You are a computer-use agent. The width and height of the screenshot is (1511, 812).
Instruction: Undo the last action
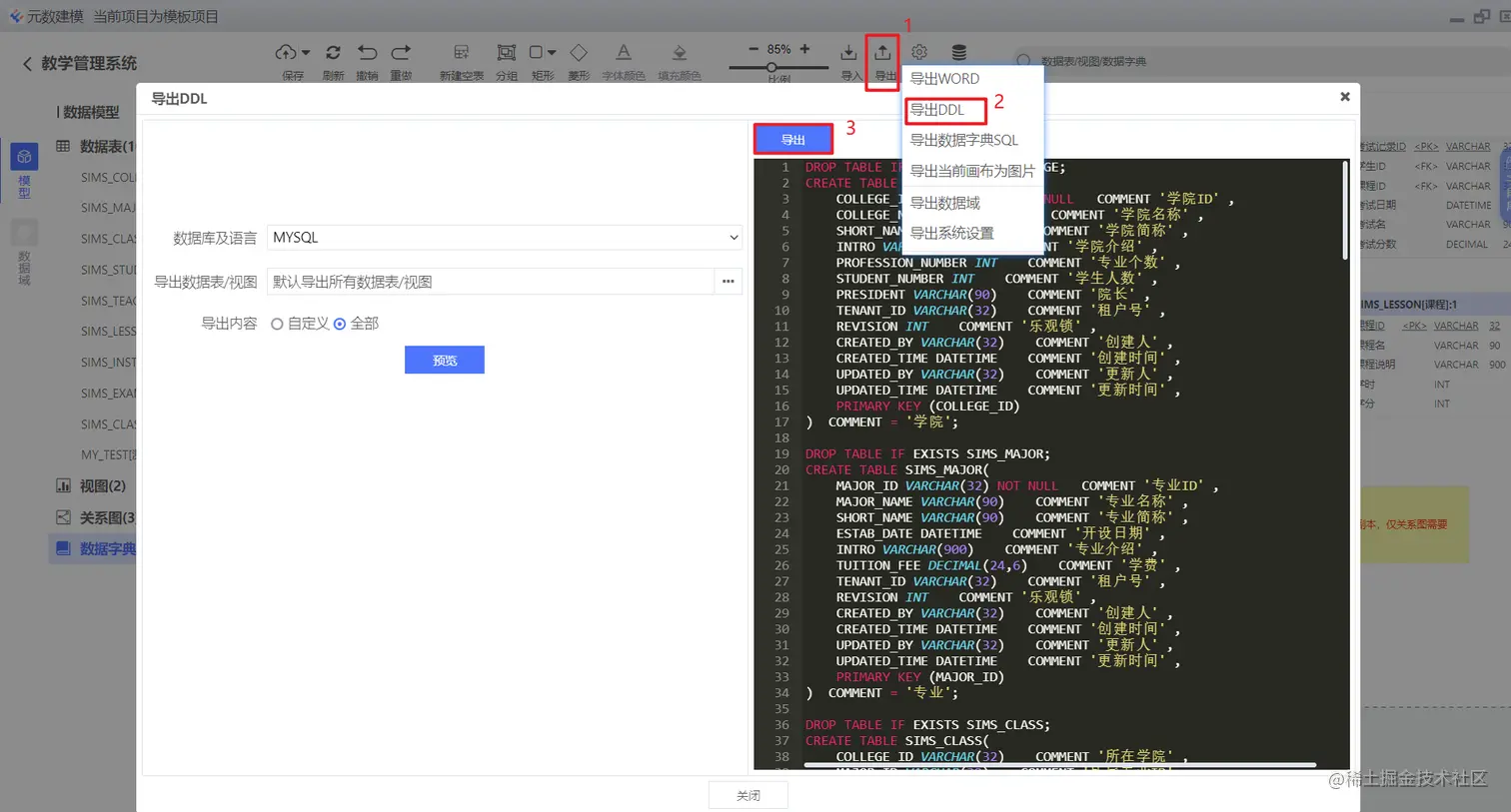click(x=368, y=54)
